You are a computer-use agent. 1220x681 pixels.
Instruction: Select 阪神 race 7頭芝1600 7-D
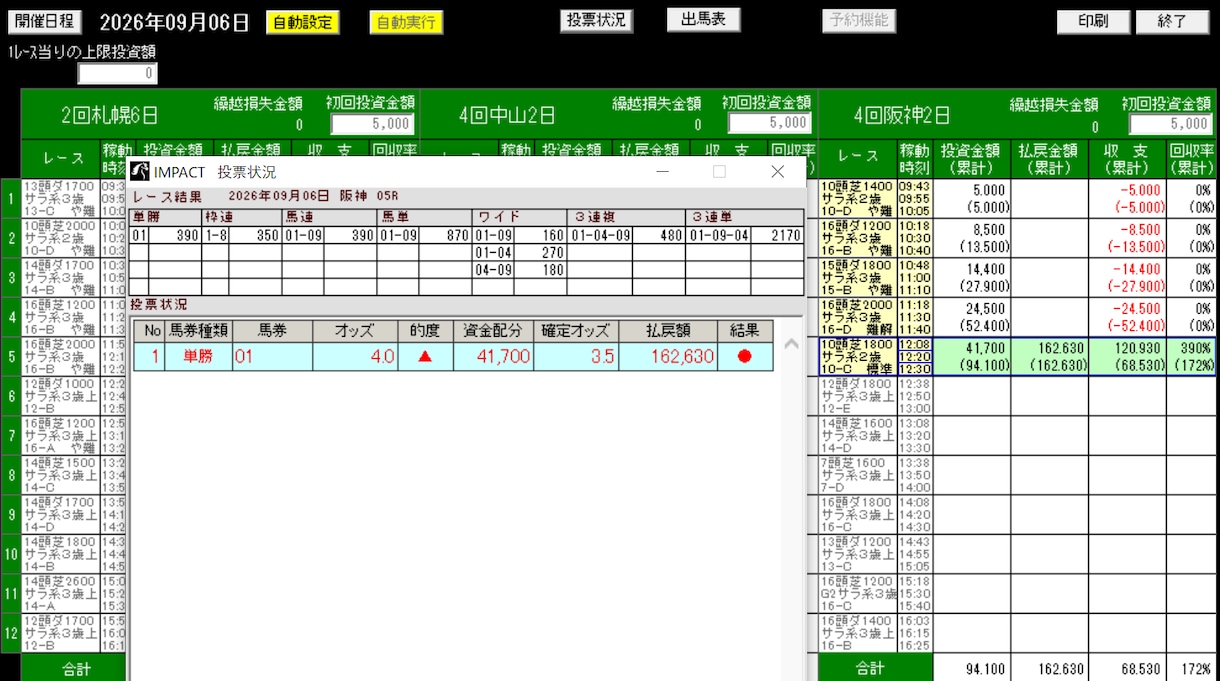pos(857,475)
